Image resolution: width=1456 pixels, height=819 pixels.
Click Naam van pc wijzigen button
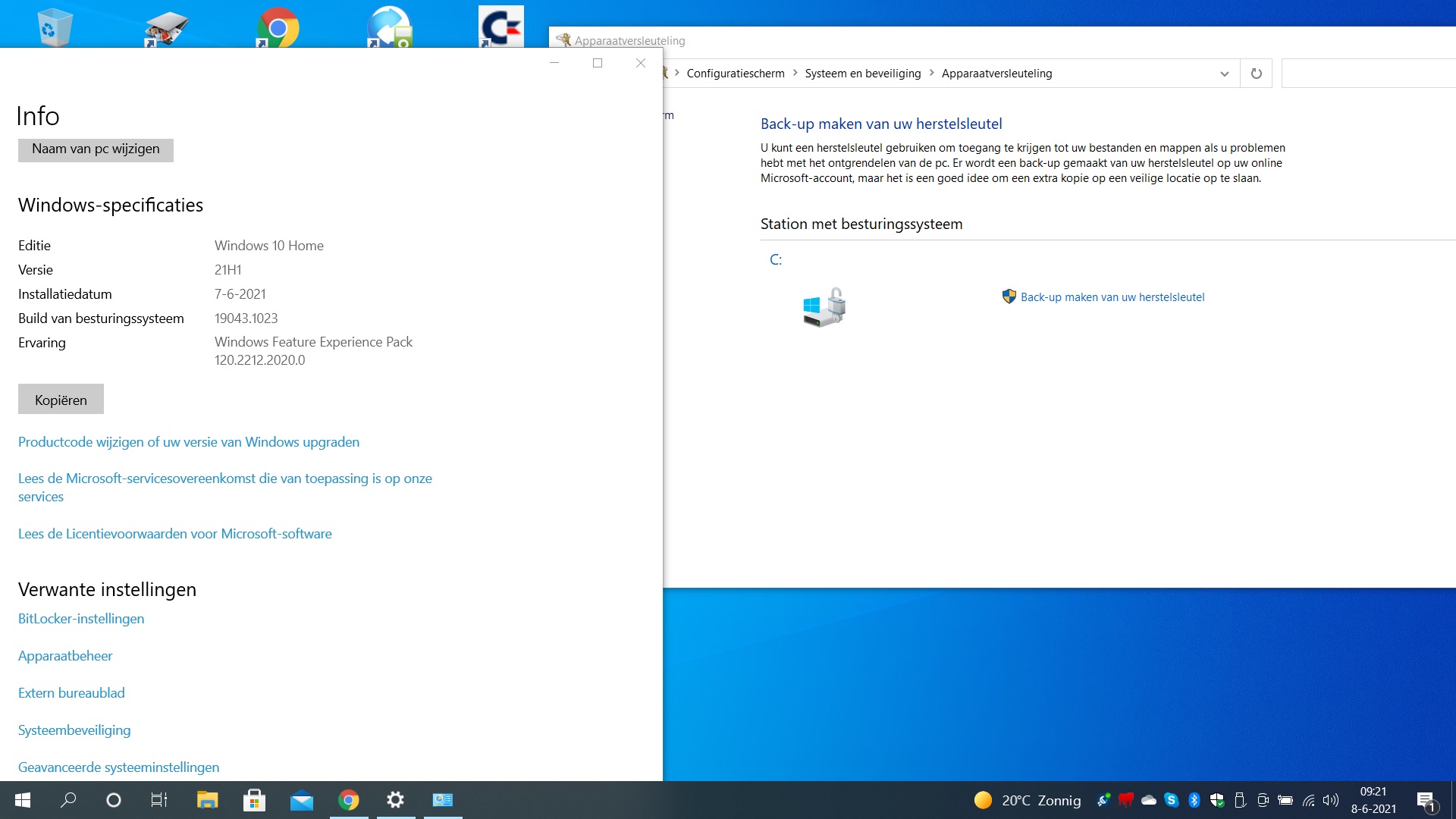[96, 149]
